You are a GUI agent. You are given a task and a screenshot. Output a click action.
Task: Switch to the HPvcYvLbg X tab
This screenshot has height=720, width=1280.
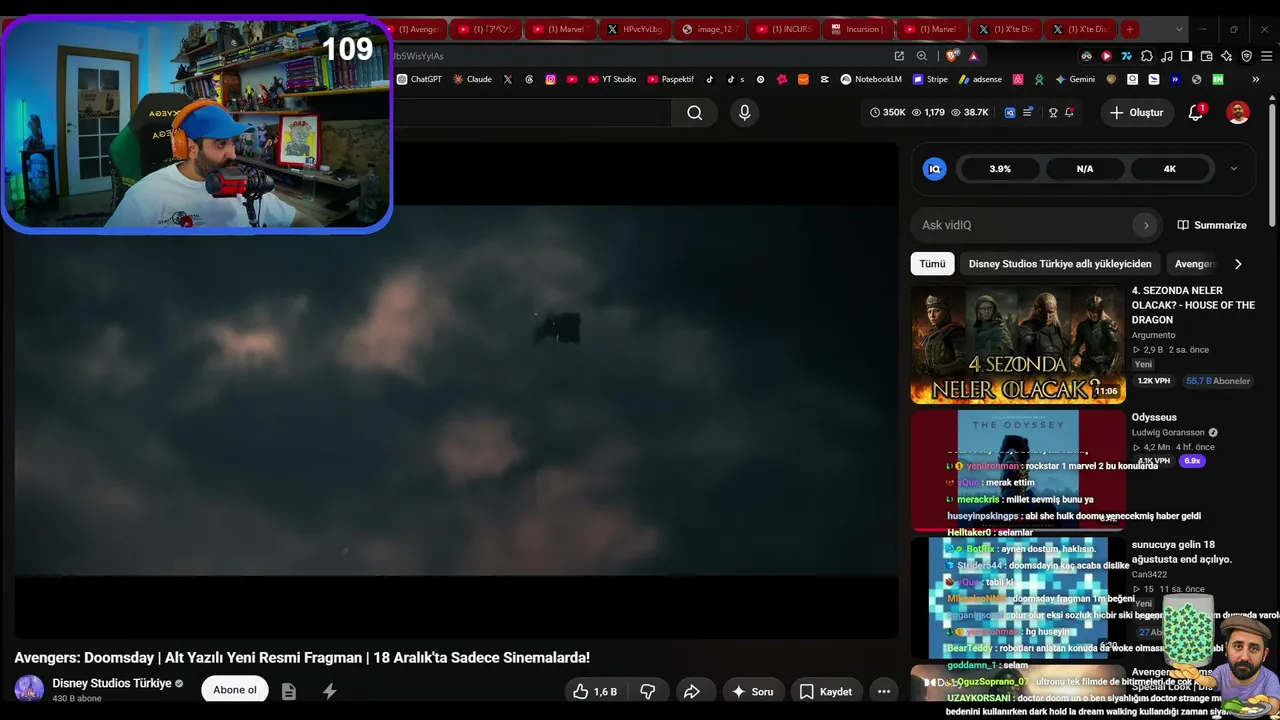click(634, 29)
